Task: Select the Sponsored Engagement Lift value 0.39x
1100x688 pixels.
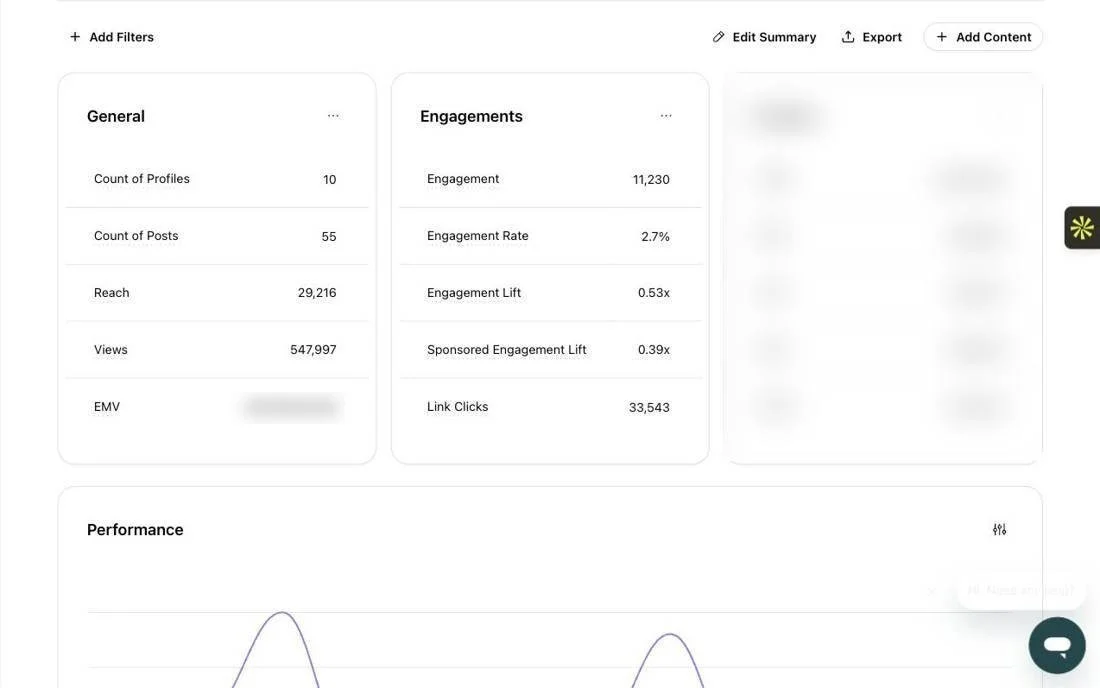Action: pos(654,349)
